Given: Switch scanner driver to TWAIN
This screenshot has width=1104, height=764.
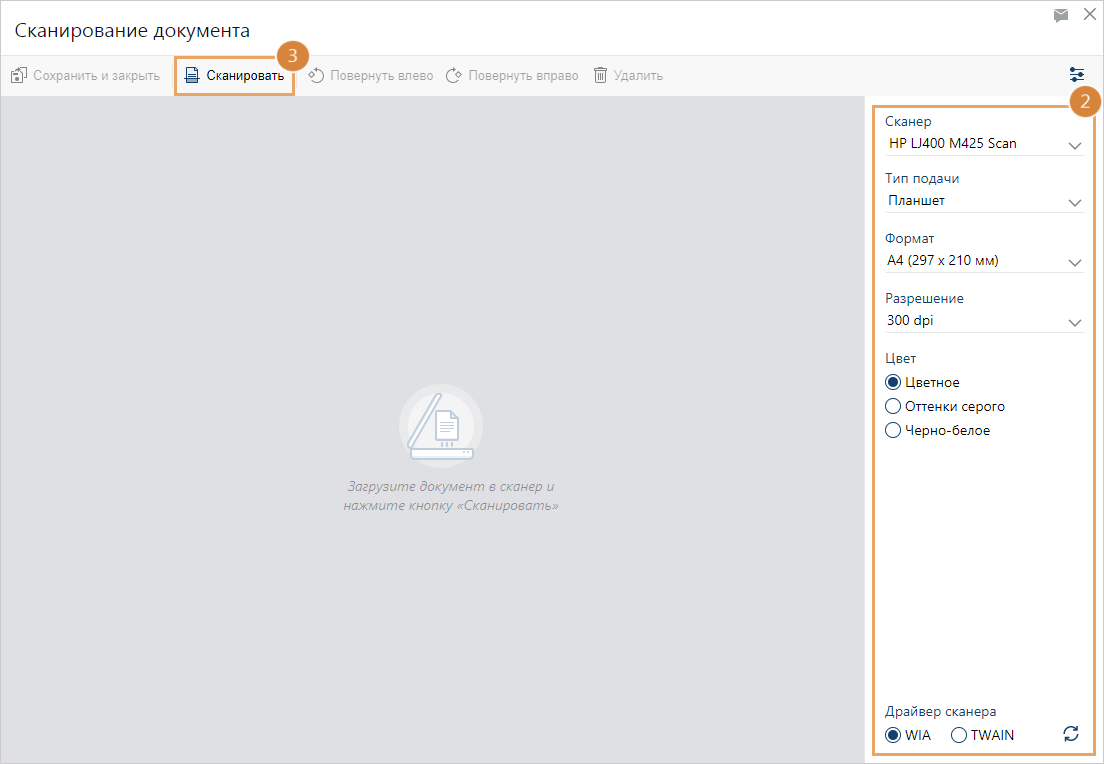Looking at the screenshot, I should [x=959, y=735].
